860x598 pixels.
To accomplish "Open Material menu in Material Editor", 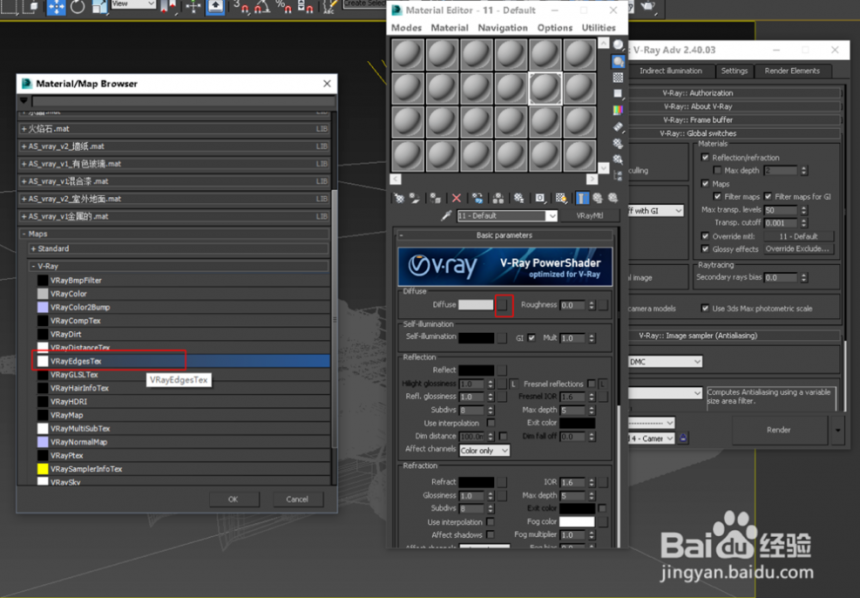I will tap(449, 28).
